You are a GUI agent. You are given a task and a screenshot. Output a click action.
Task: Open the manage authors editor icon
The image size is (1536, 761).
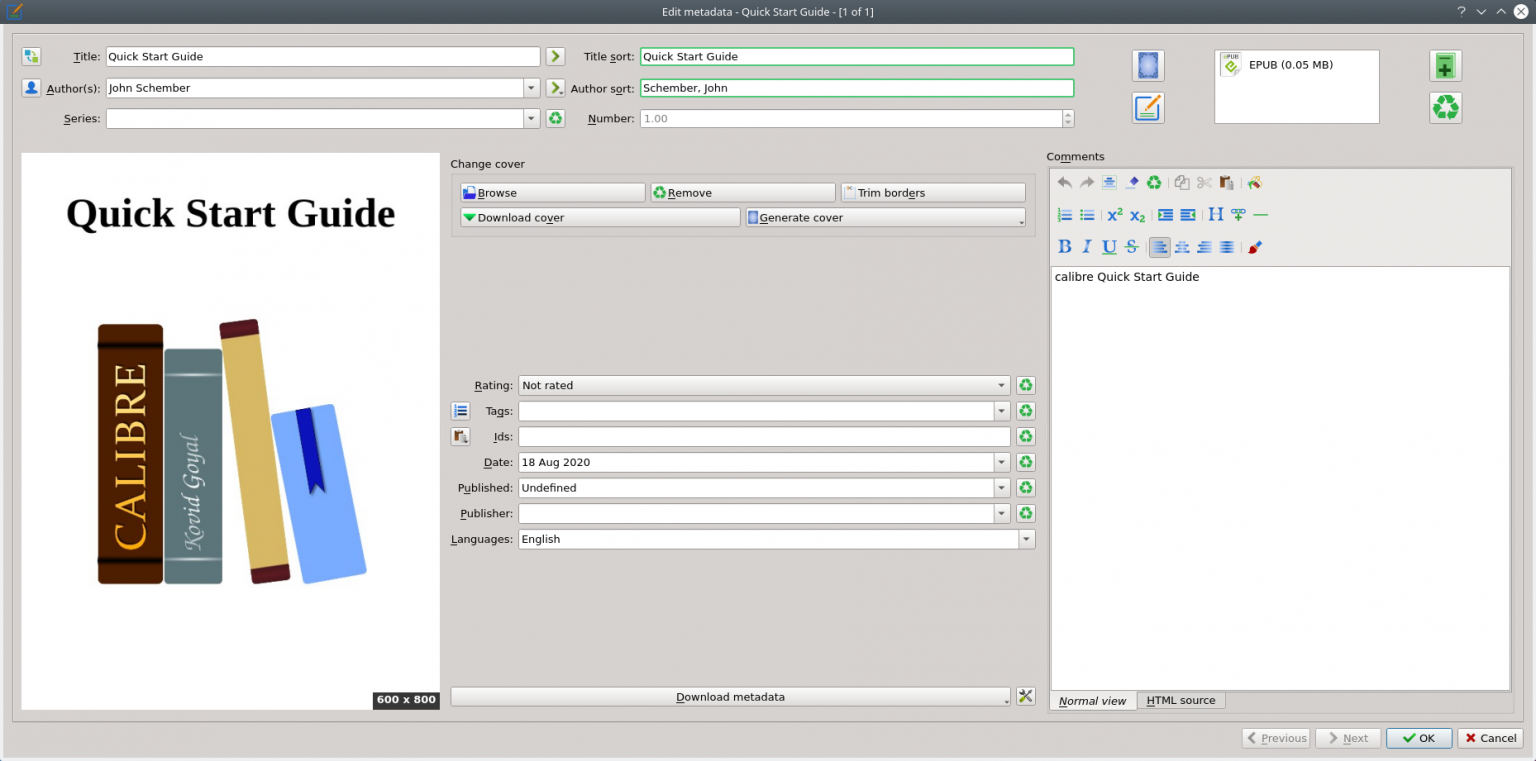(x=31, y=88)
